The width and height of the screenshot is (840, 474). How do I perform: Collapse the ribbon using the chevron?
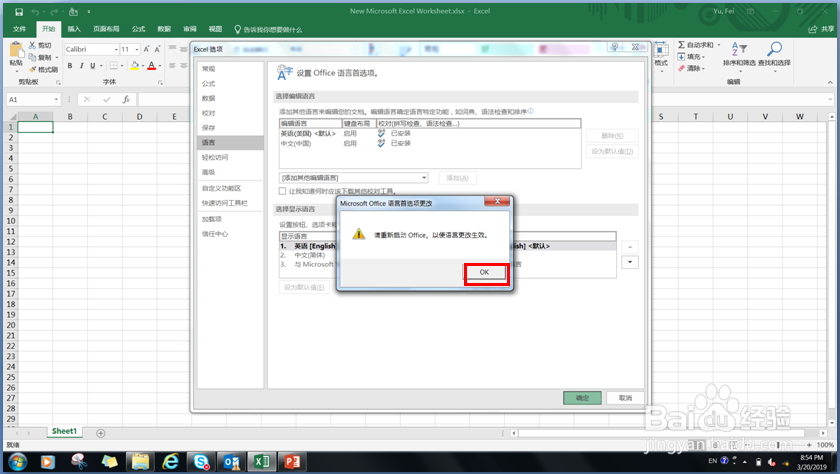point(830,82)
